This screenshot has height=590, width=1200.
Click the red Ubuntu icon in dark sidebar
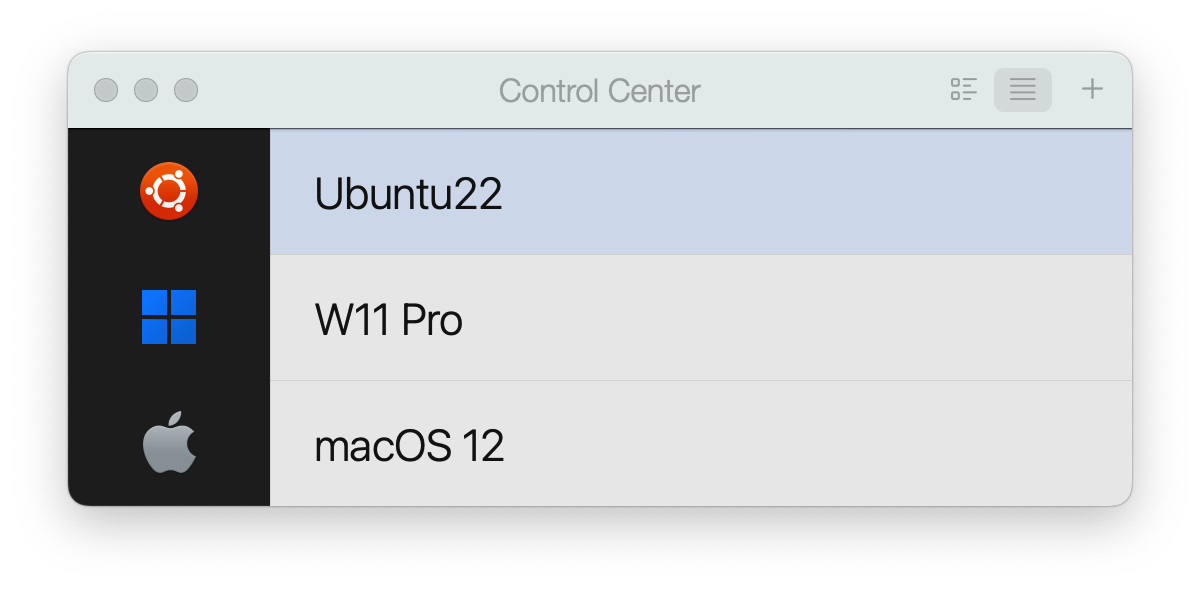pos(168,189)
